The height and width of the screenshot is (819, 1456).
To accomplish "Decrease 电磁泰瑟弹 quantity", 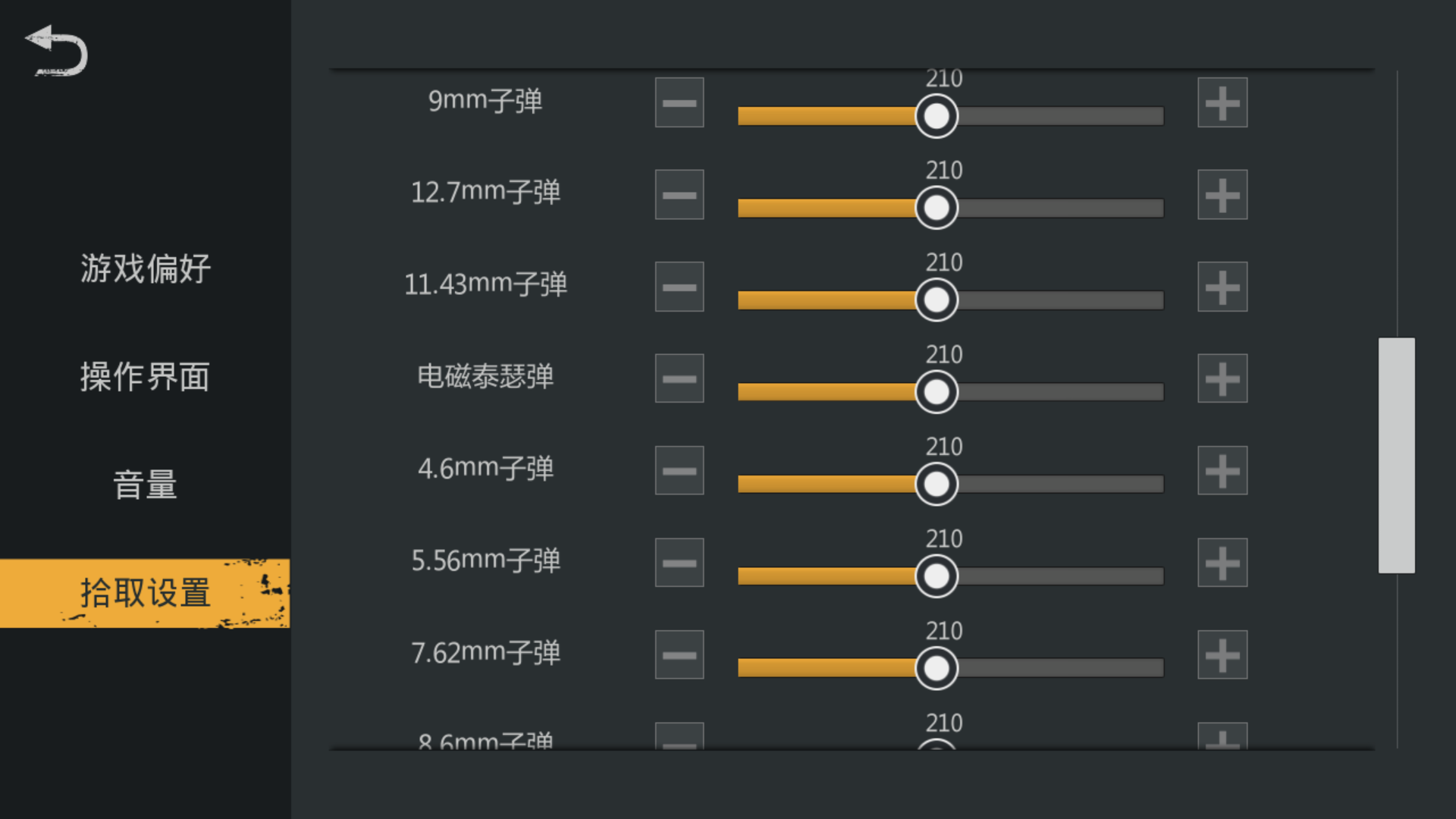I will point(679,378).
